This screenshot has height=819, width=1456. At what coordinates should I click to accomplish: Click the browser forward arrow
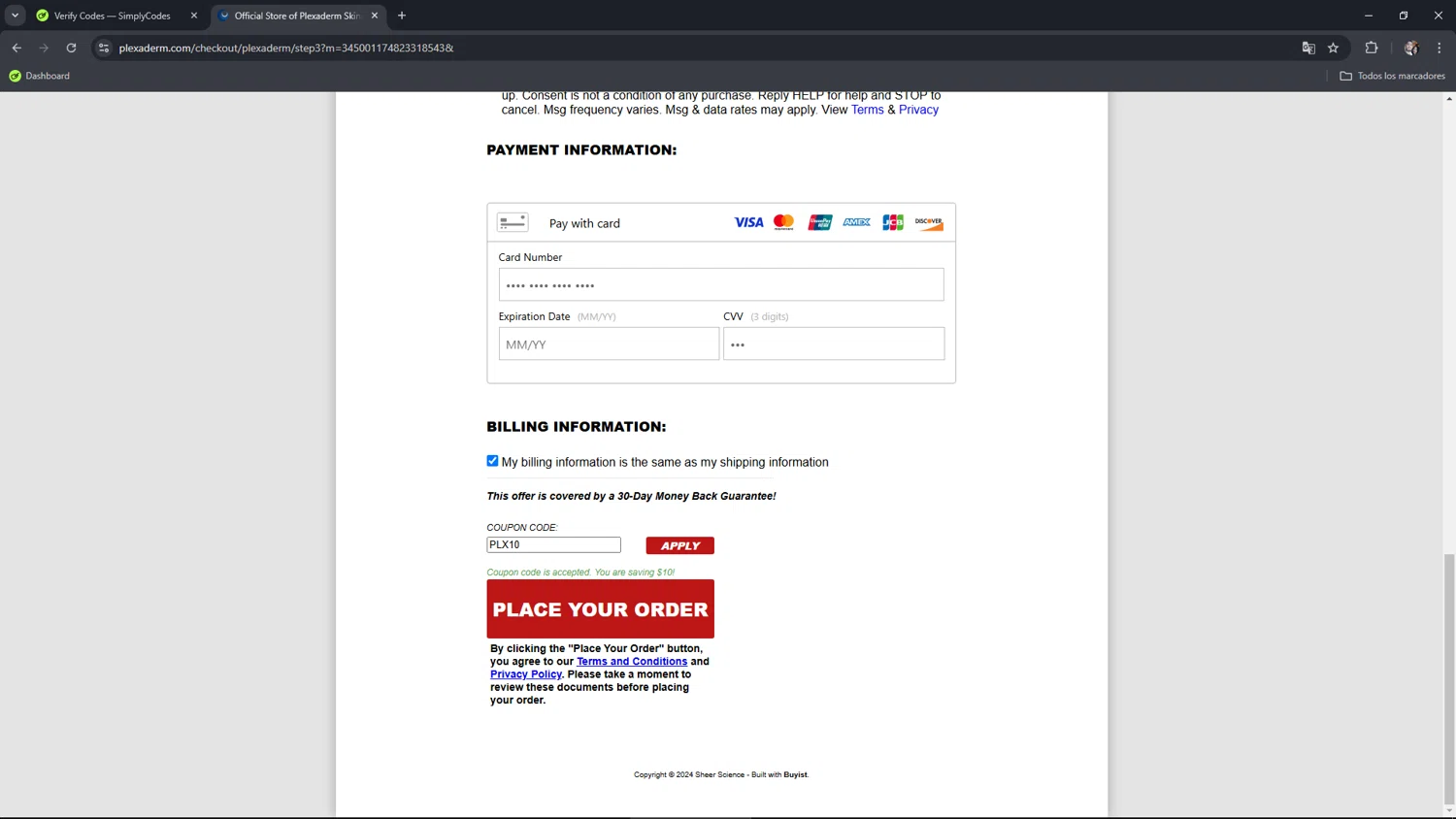tap(44, 48)
